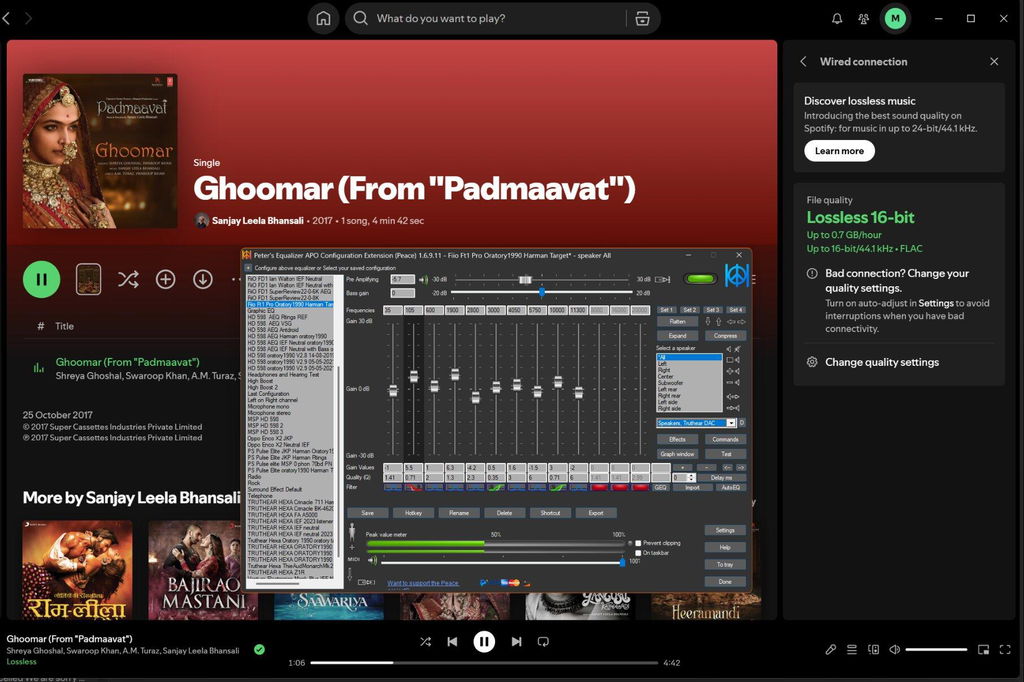Open Change quality settings
Image resolution: width=1024 pixels, height=682 pixels.
[882, 362]
